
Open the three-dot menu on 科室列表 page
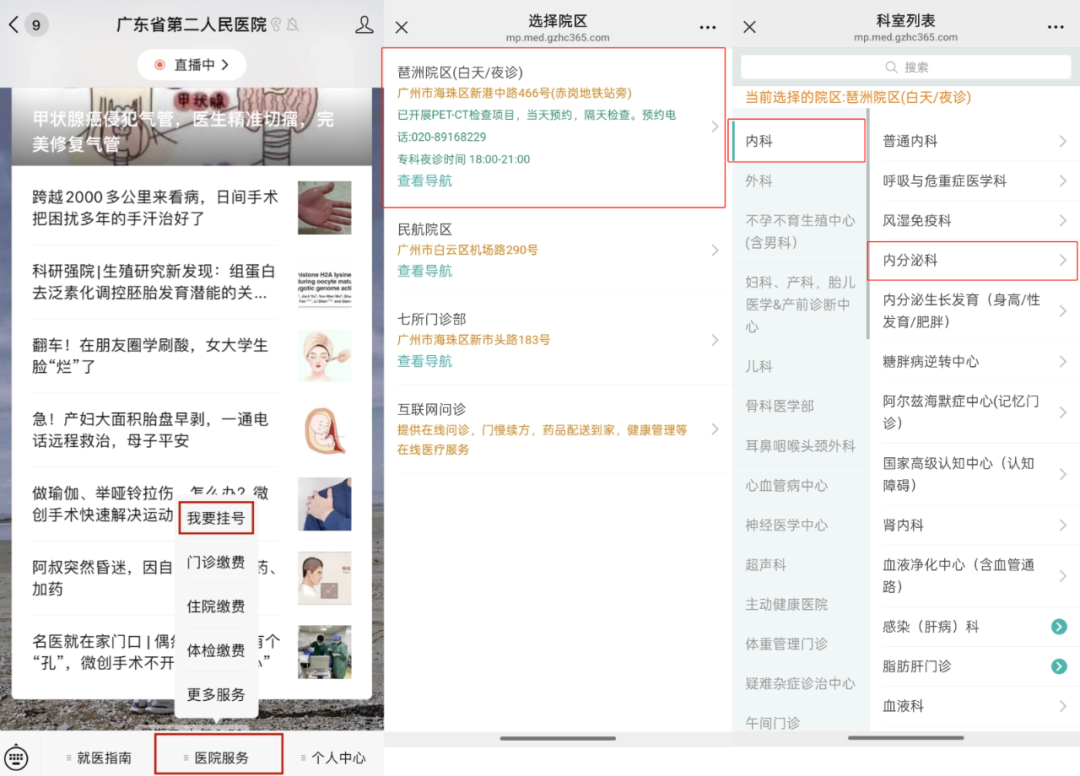(1055, 27)
